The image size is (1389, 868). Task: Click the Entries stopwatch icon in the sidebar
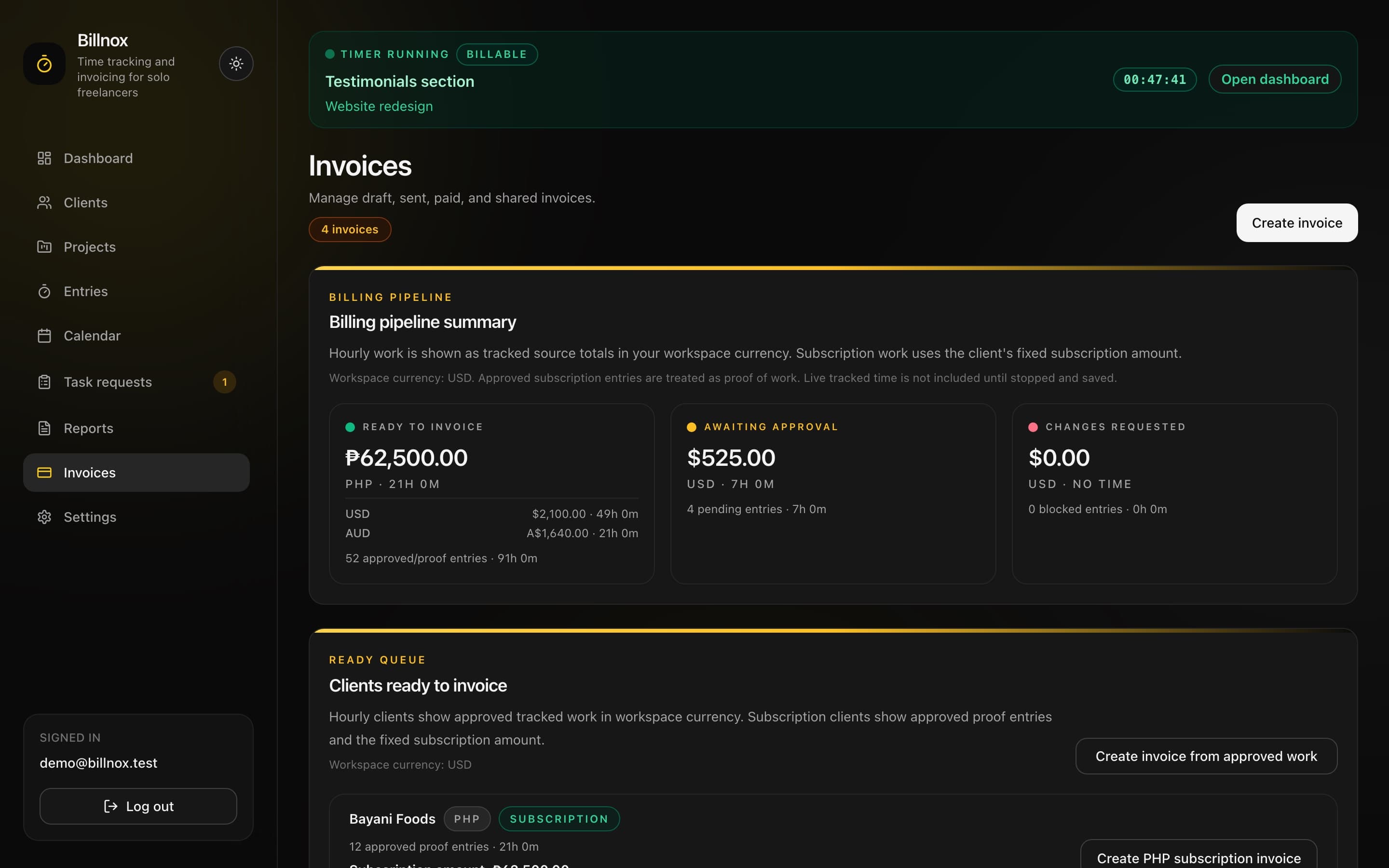(x=44, y=291)
